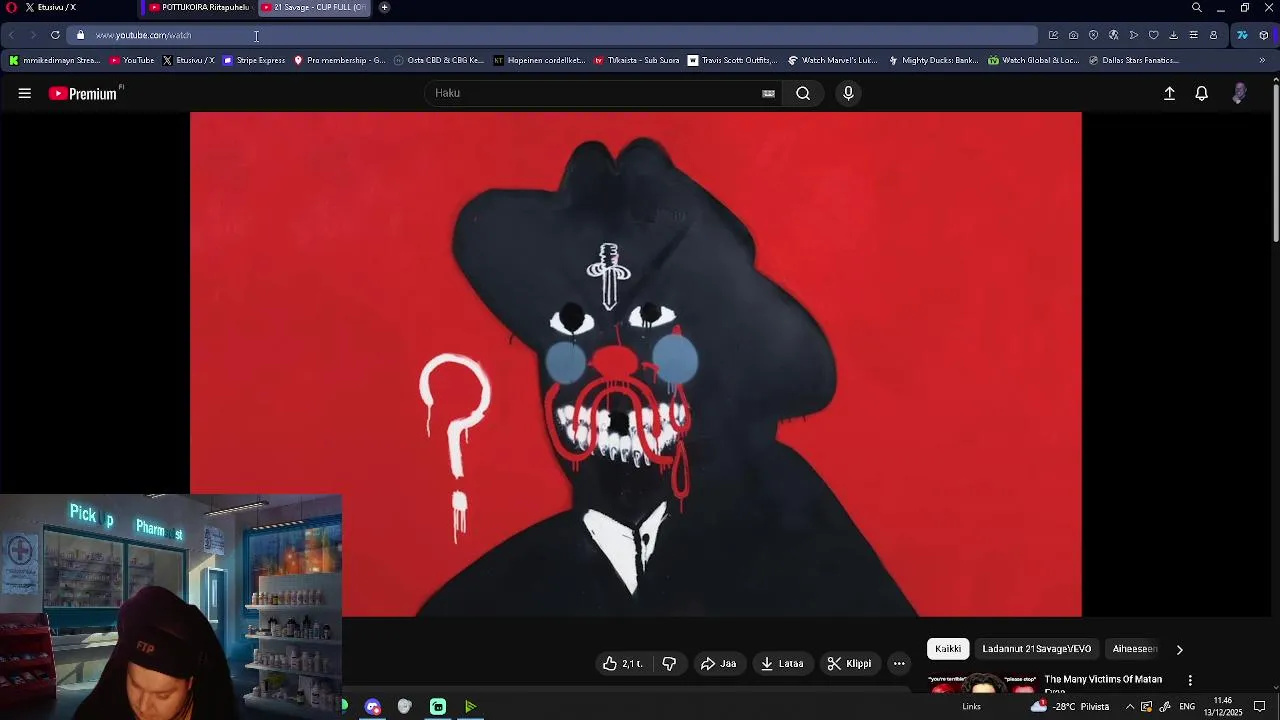Open the YouTube upload/create icon

[x=1169, y=93]
